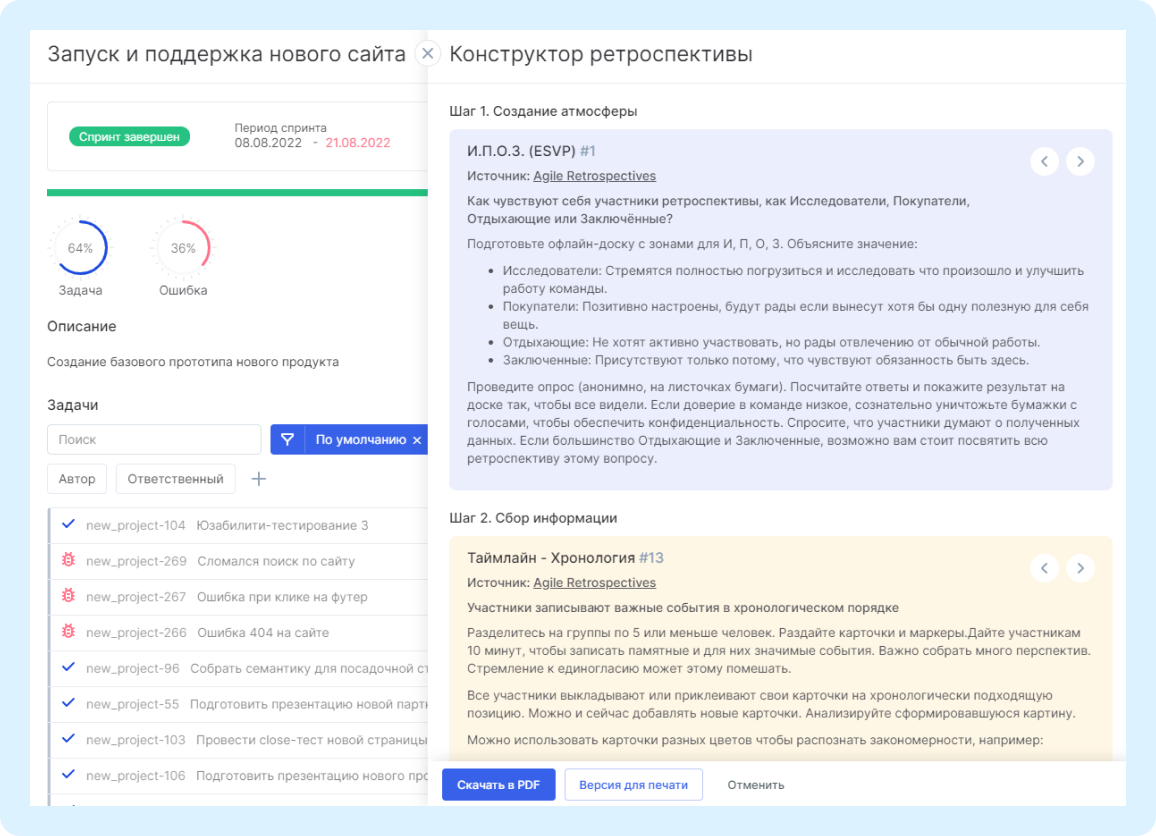Add a new filter with plus icon
Image resolution: width=1156 pixels, height=836 pixels.
pos(259,479)
